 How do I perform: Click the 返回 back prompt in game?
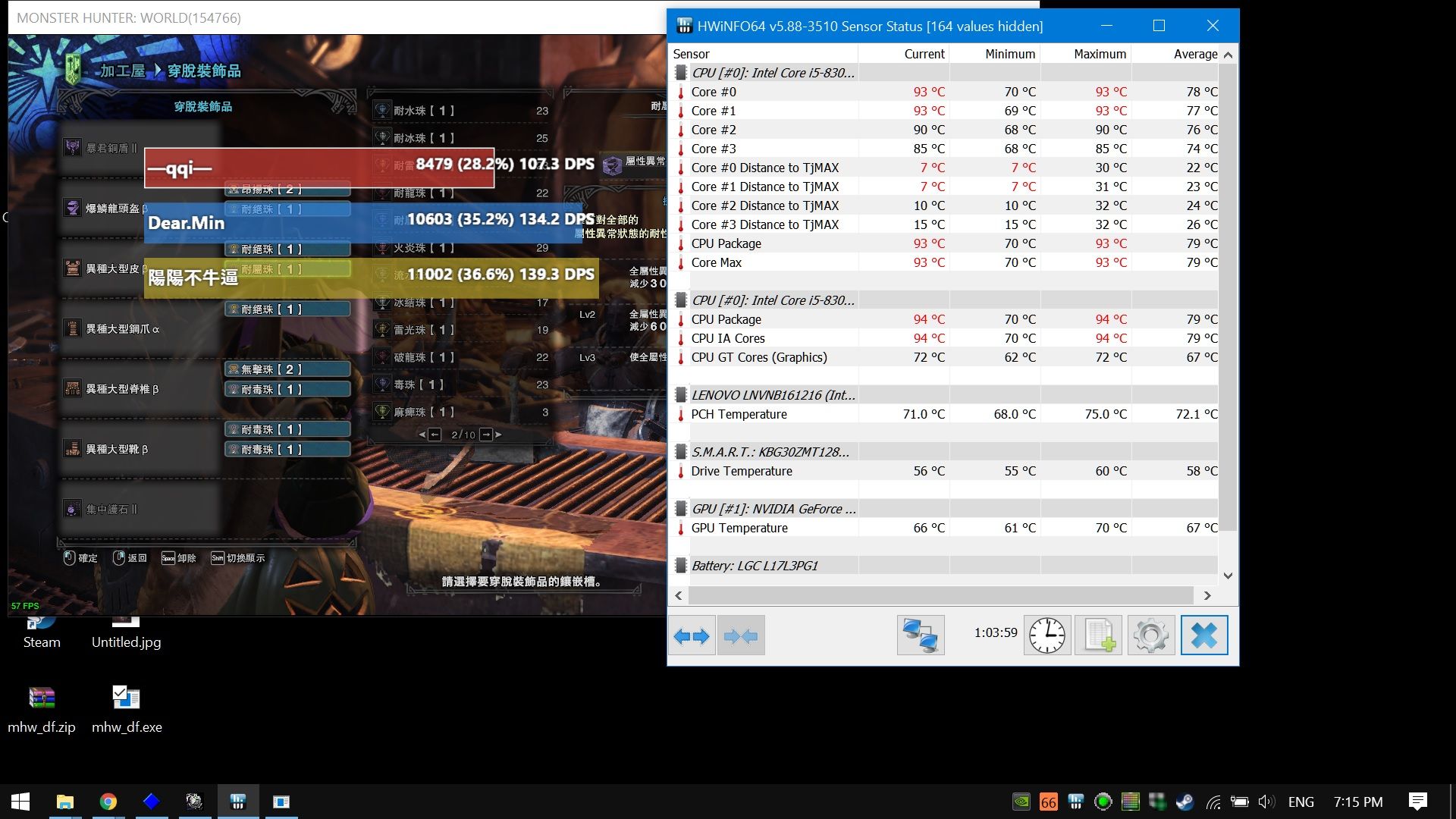[130, 558]
